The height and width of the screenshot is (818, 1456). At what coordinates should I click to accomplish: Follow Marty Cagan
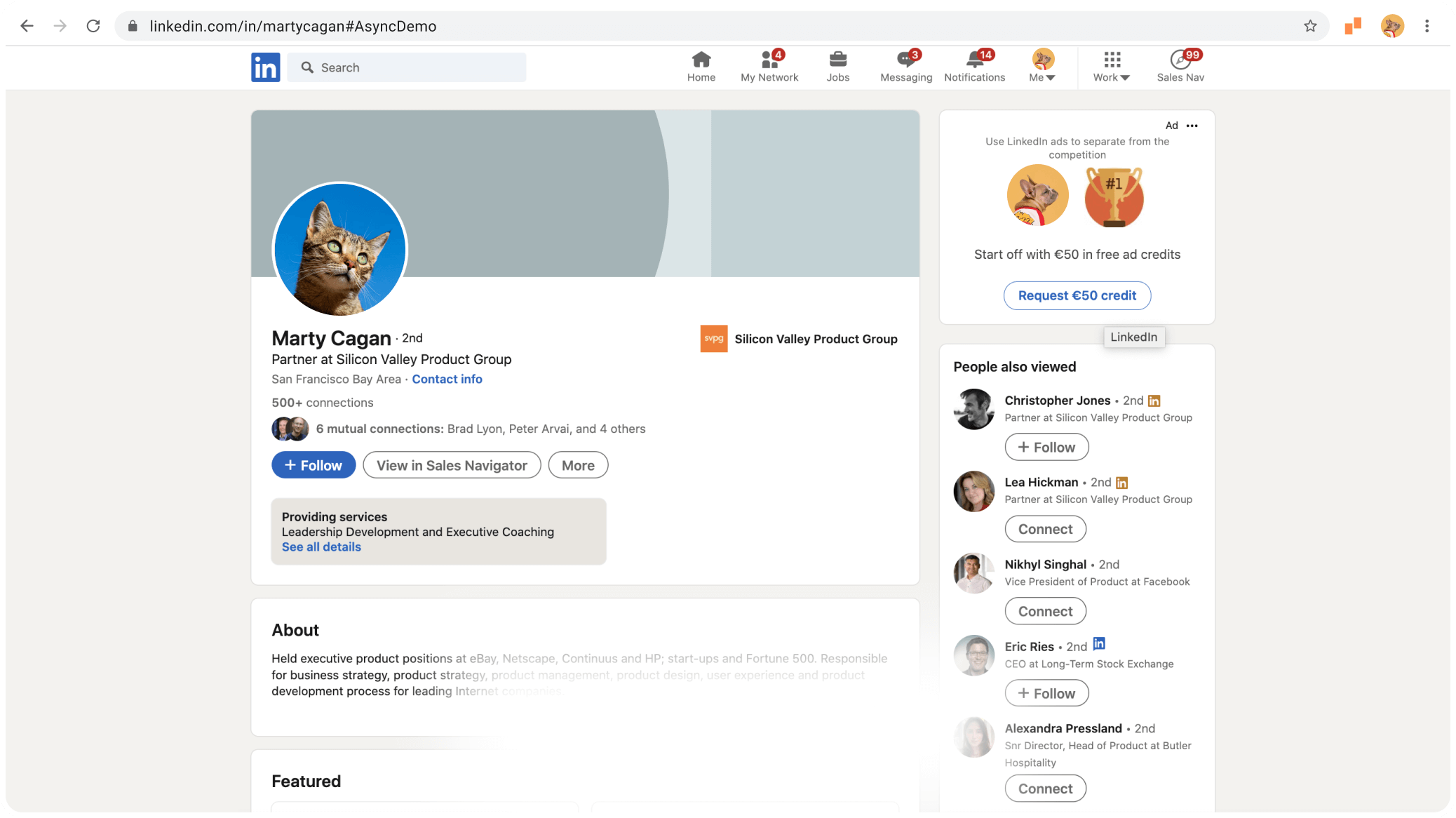point(314,465)
